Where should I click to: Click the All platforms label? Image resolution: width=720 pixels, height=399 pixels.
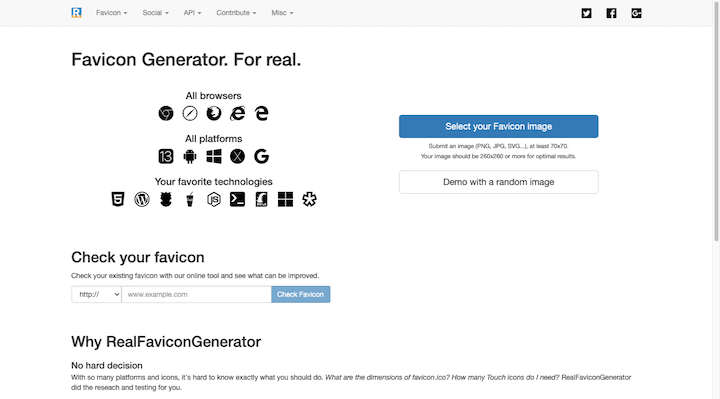214,139
